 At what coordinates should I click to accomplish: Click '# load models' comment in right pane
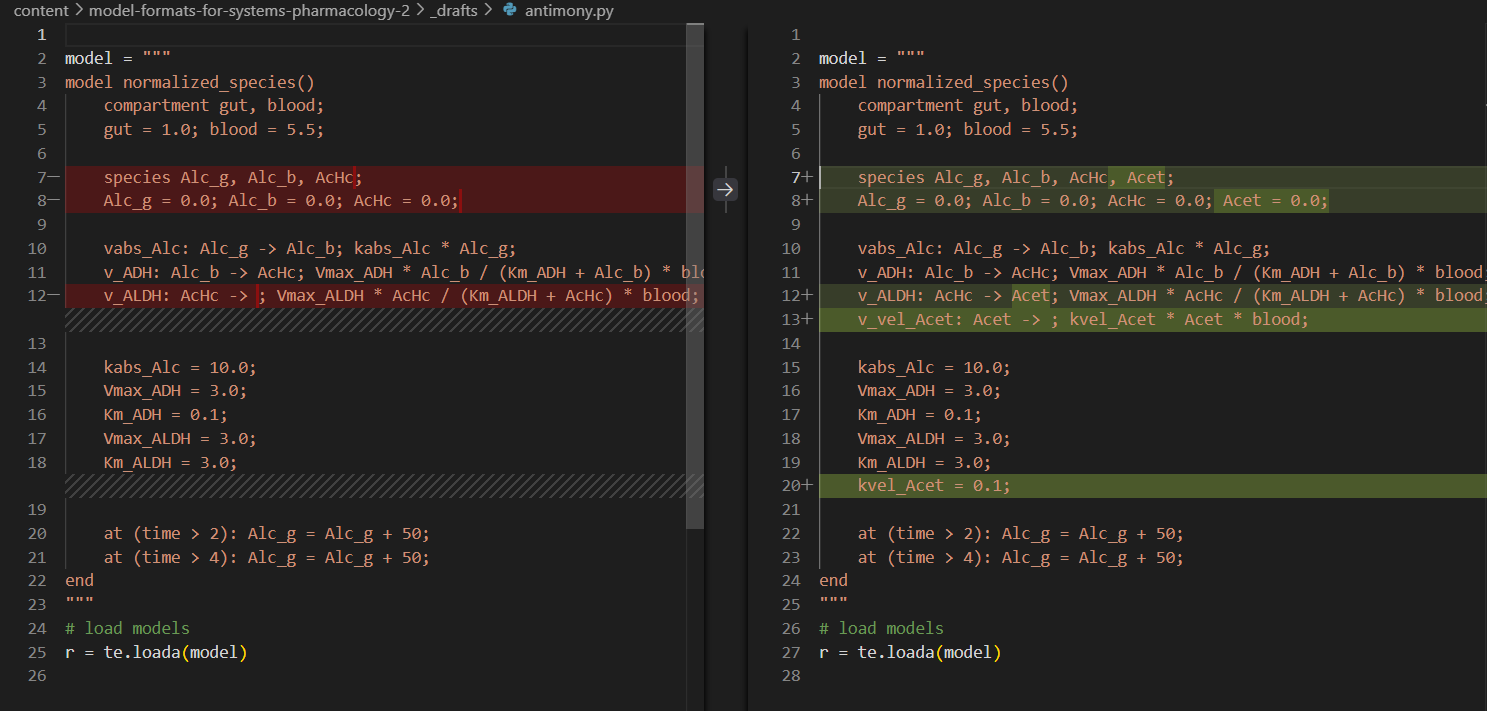[880, 628]
